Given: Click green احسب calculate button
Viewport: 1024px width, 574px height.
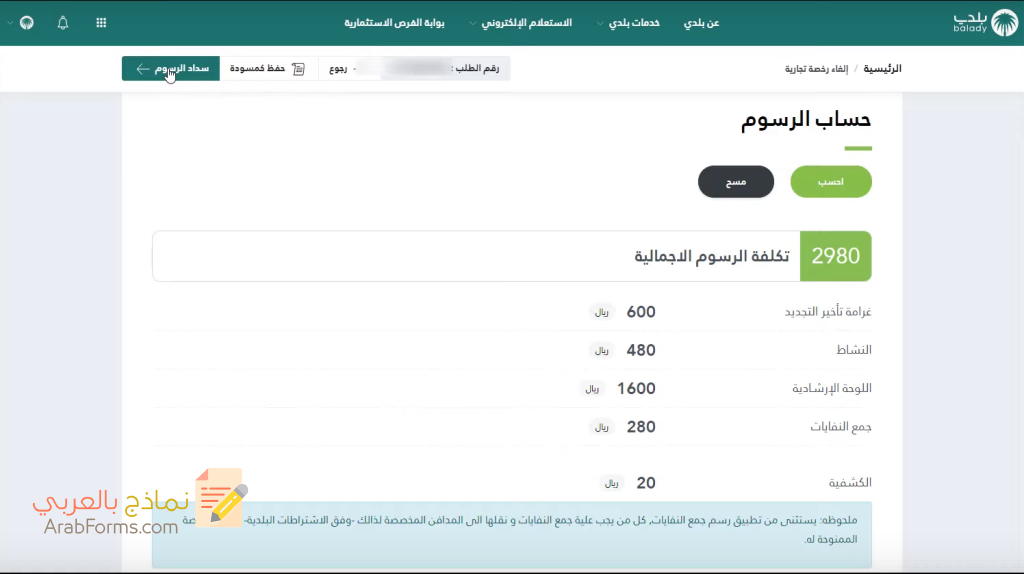Looking at the screenshot, I should [x=831, y=182].
